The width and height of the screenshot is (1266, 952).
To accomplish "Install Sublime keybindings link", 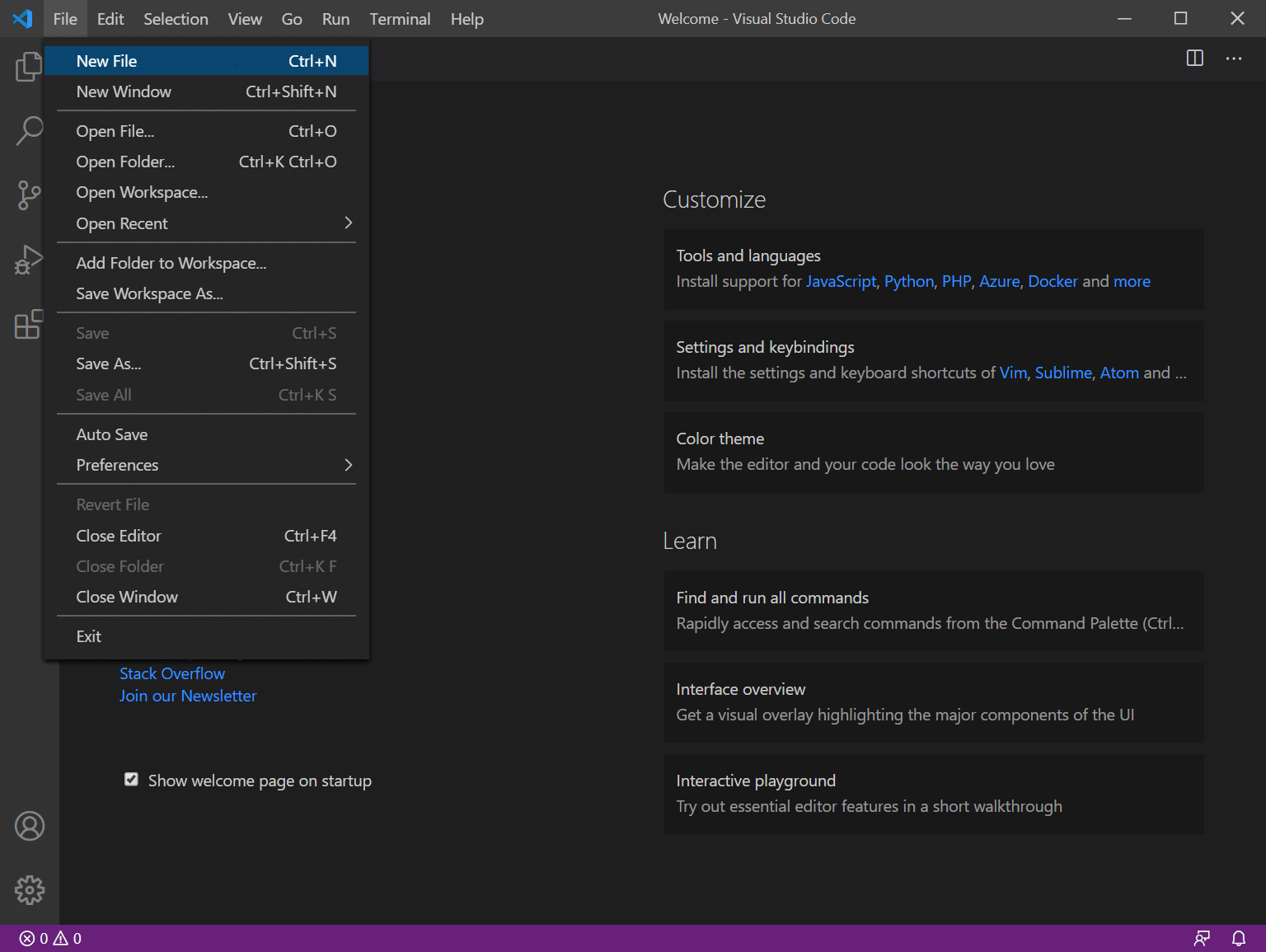I will 1063,373.
